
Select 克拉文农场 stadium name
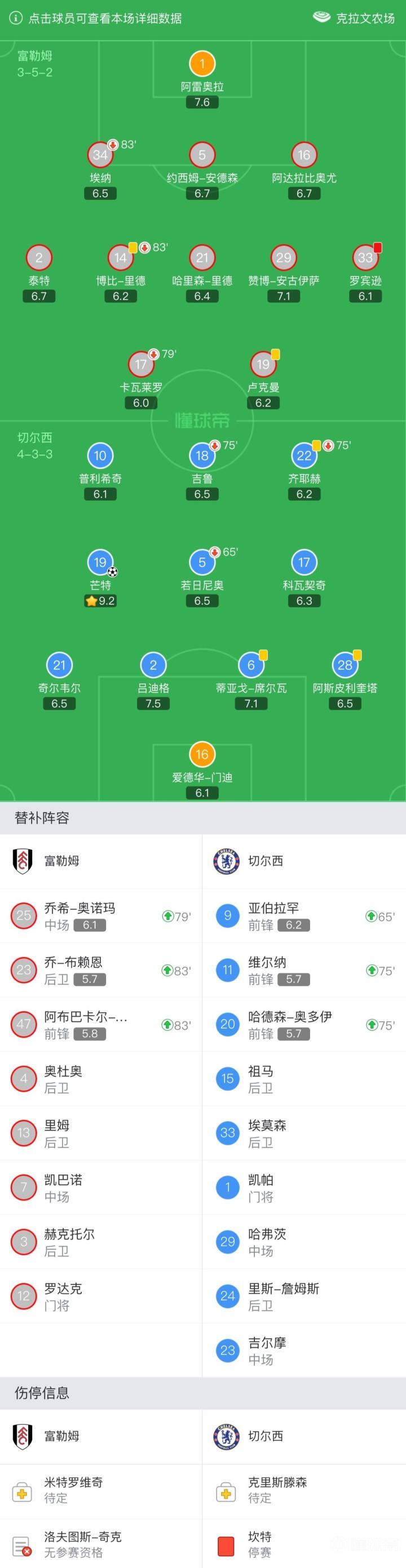tap(365, 18)
